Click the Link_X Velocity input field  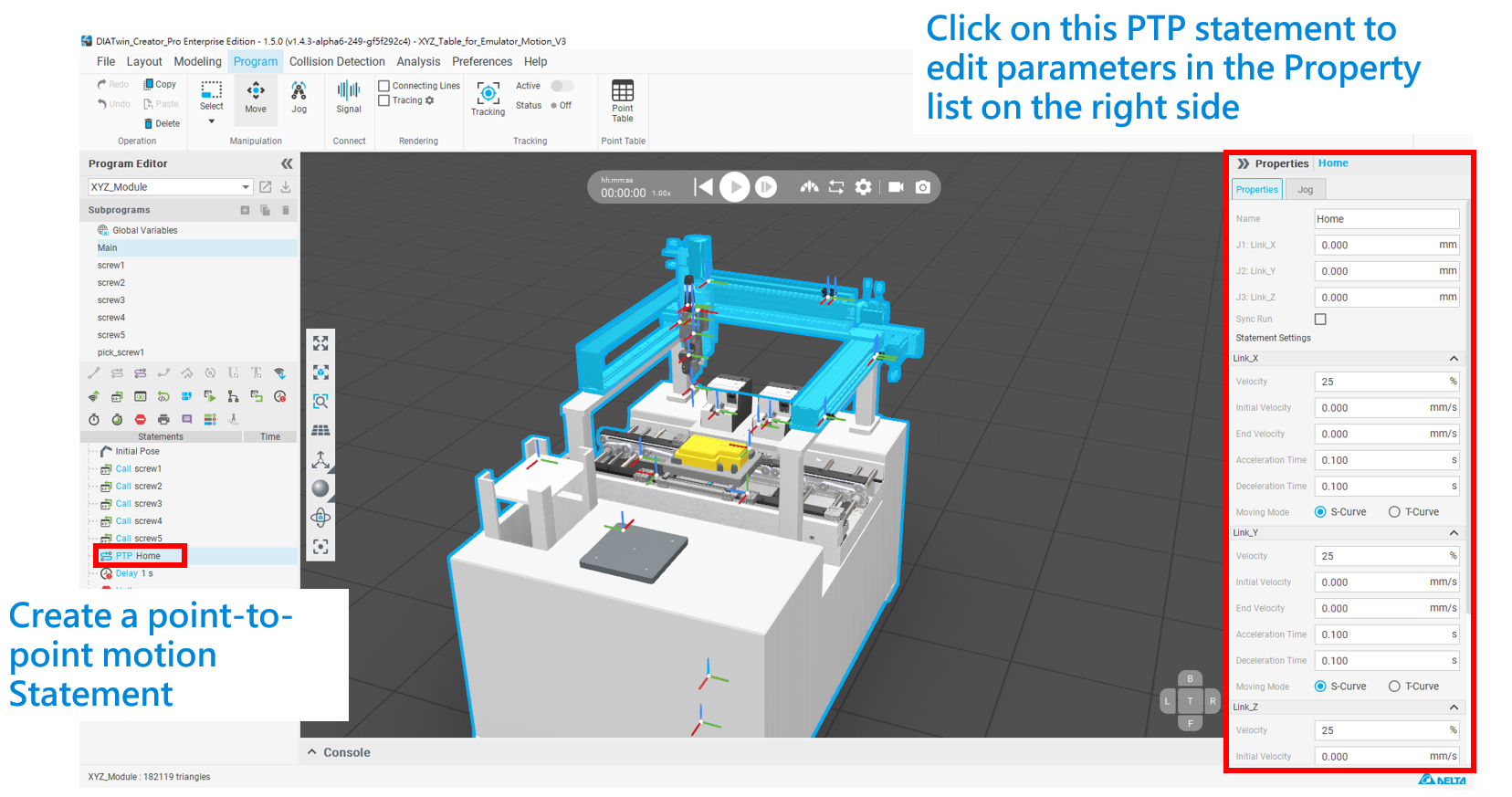[1386, 382]
